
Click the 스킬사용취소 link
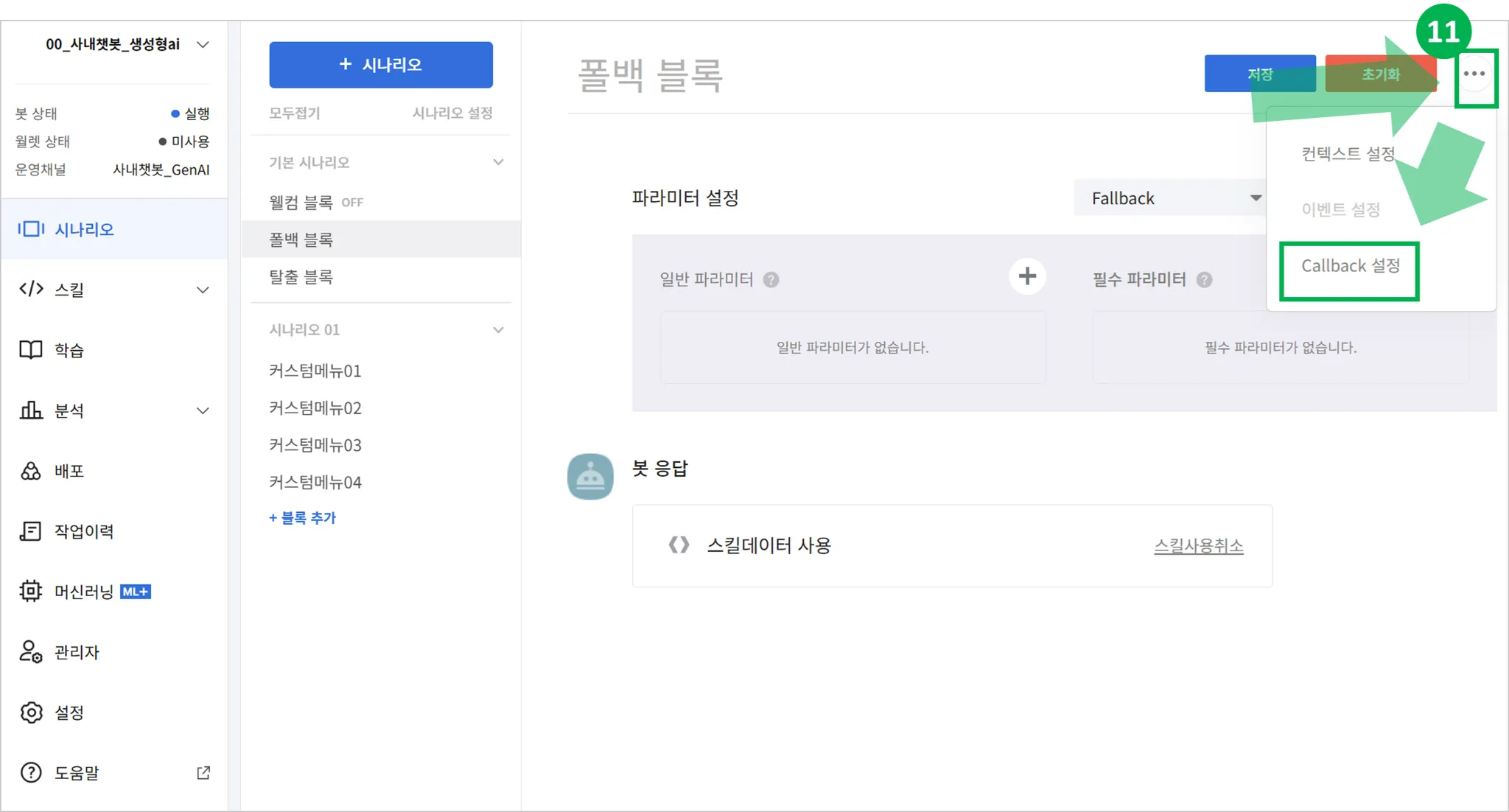pyautogui.click(x=1198, y=546)
